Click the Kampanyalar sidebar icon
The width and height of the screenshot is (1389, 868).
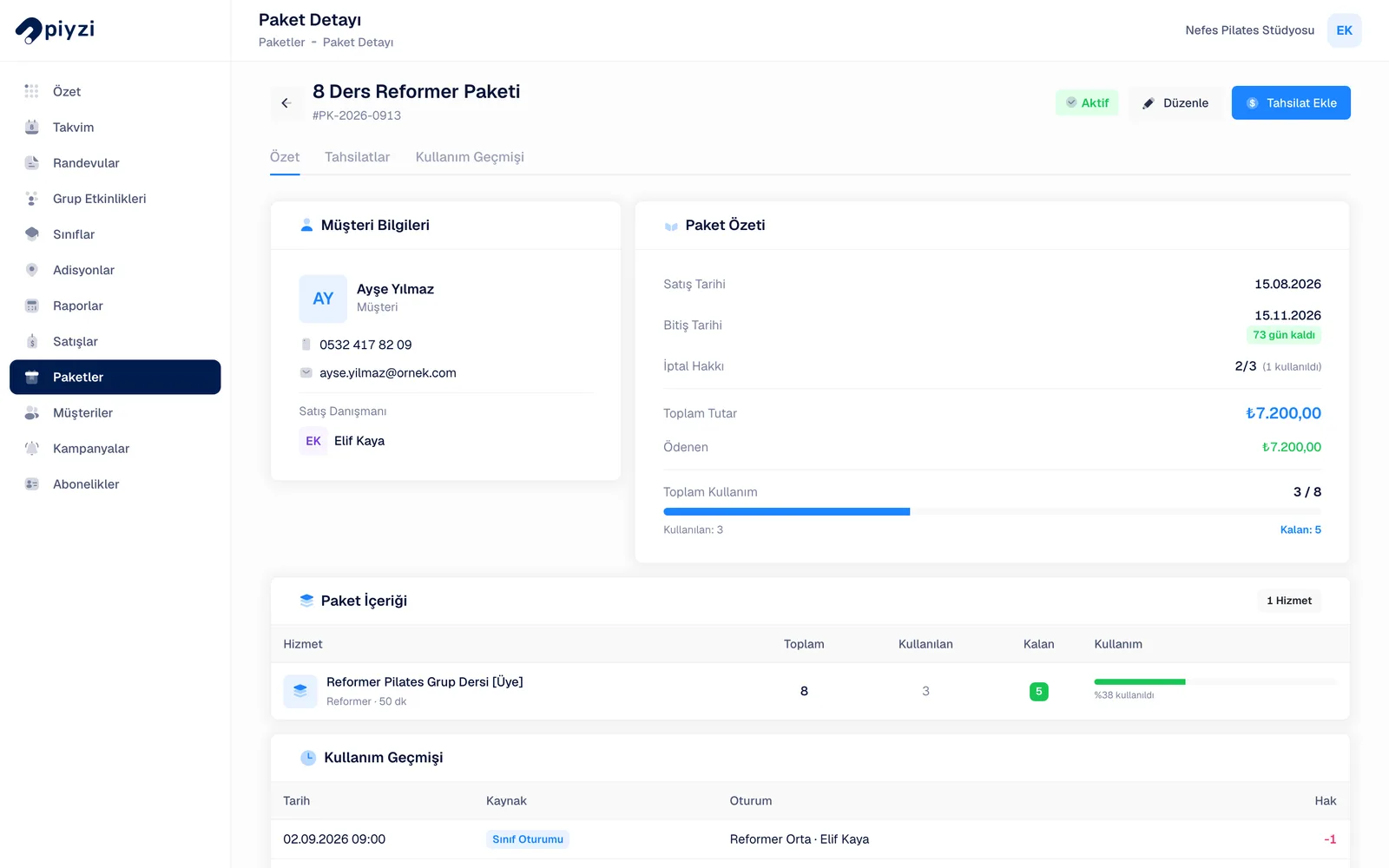click(x=32, y=448)
